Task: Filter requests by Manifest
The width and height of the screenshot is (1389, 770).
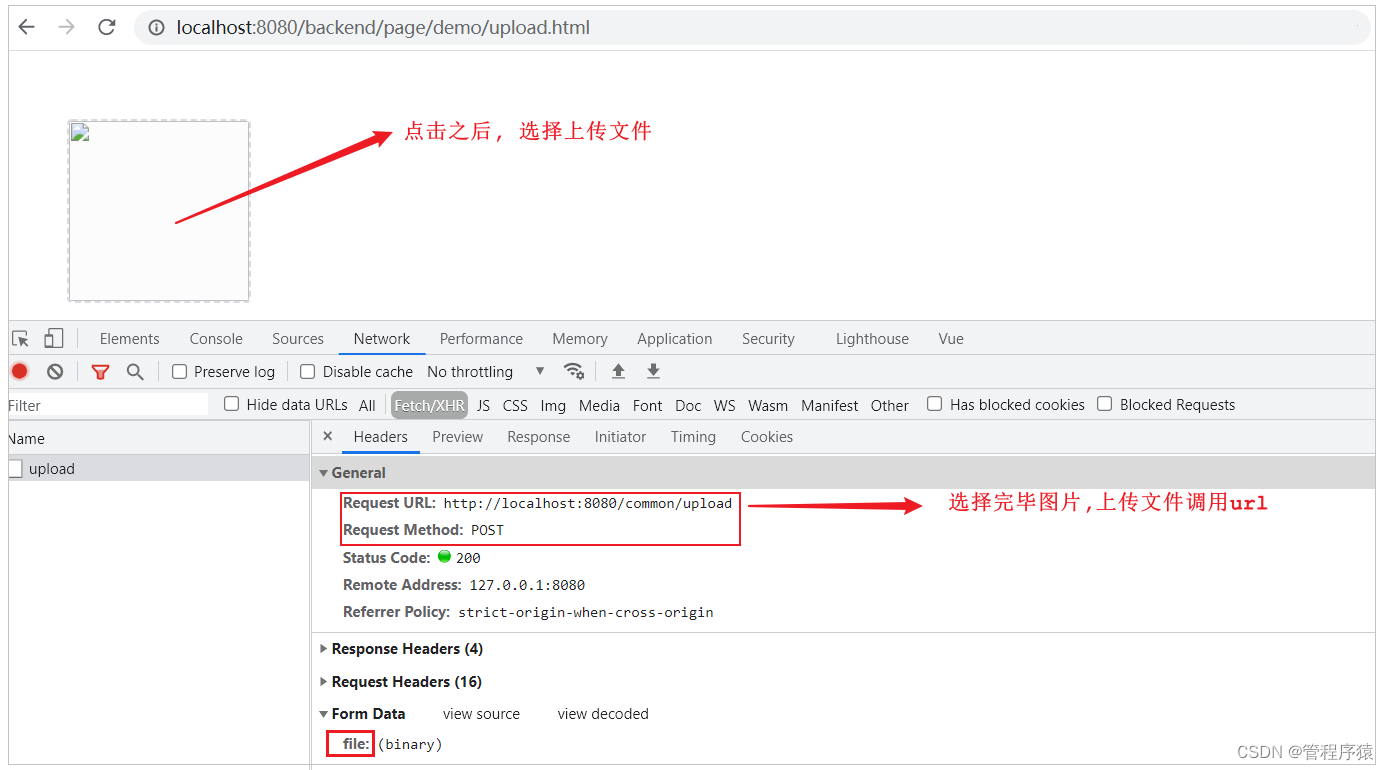Action: click(830, 405)
